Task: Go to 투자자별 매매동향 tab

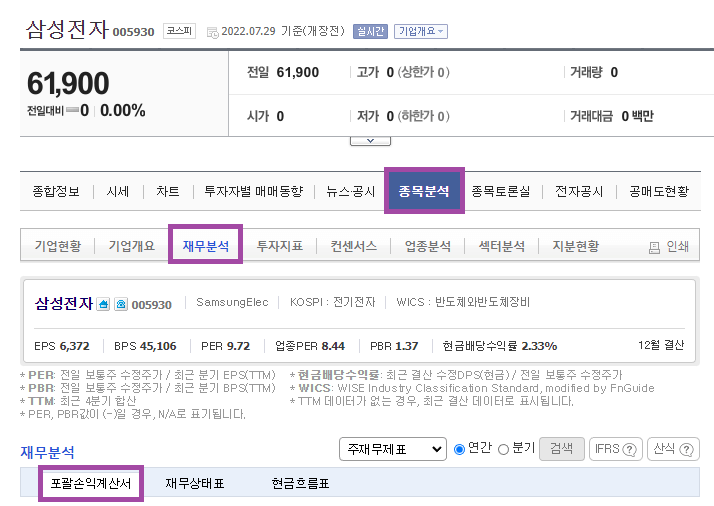Action: (x=253, y=191)
